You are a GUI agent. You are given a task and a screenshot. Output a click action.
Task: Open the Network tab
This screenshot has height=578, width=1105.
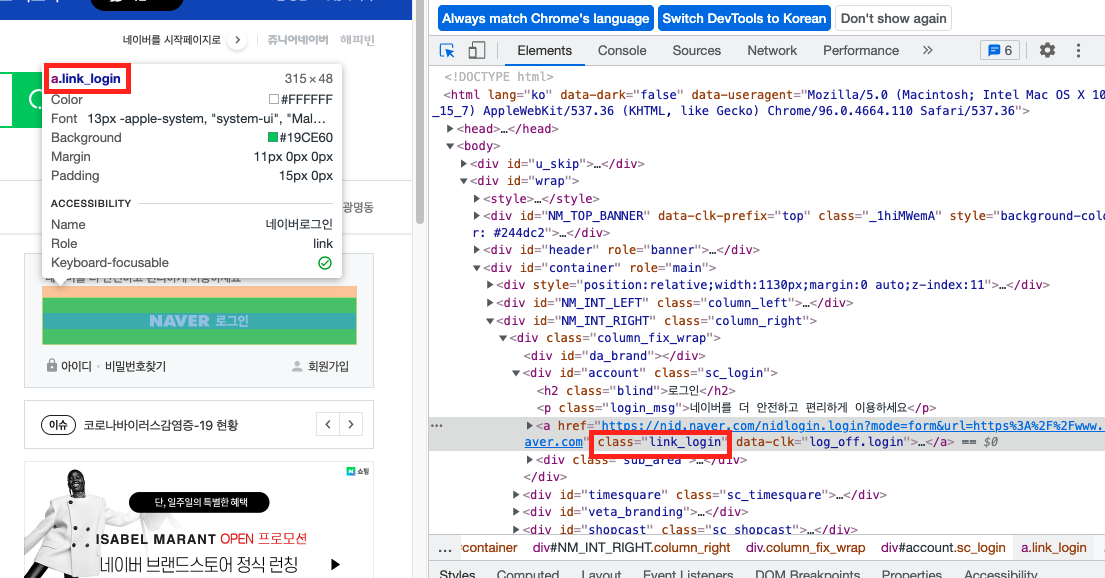[772, 50]
